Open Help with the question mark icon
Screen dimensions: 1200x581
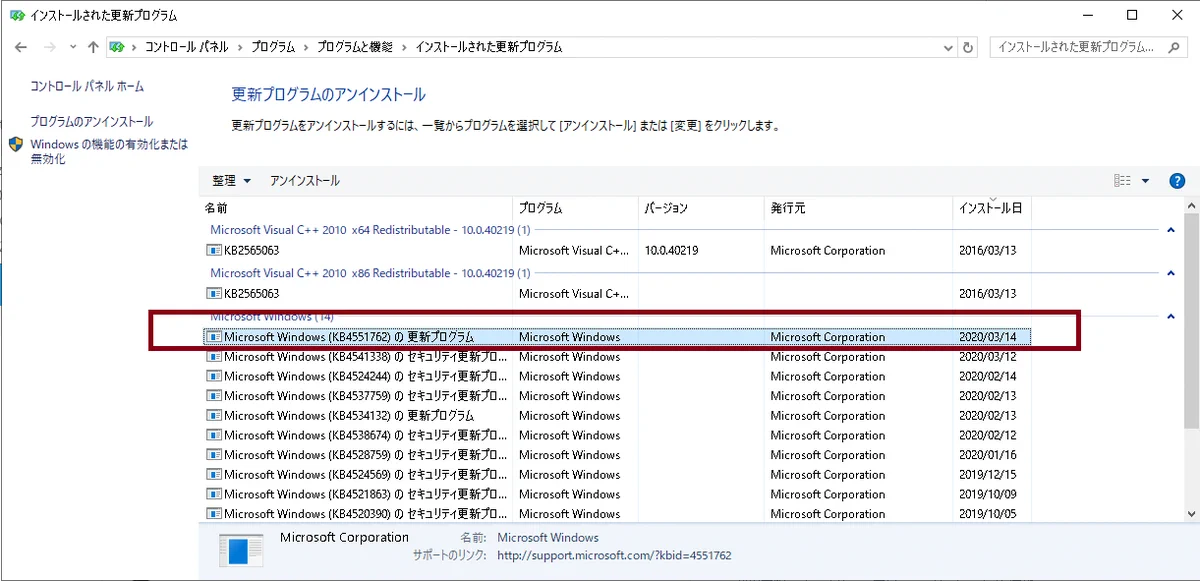coord(1177,181)
